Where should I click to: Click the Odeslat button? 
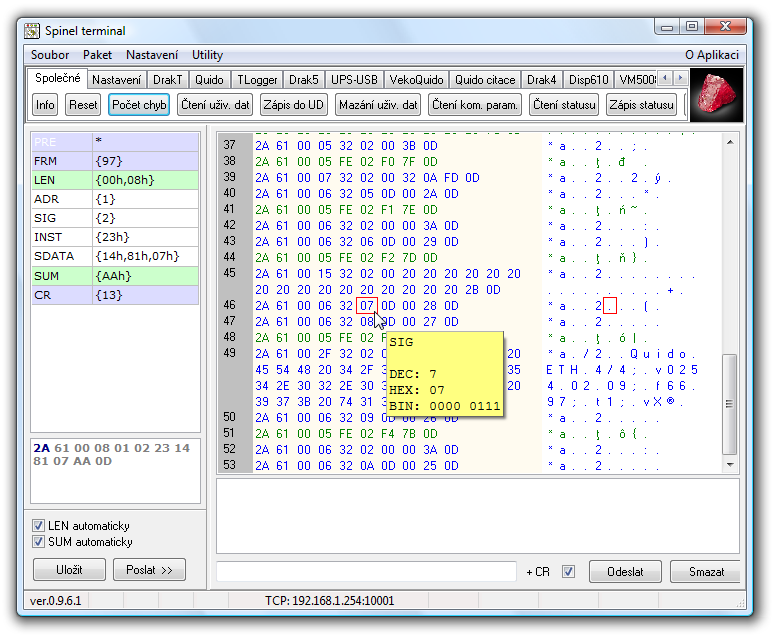coord(626,572)
